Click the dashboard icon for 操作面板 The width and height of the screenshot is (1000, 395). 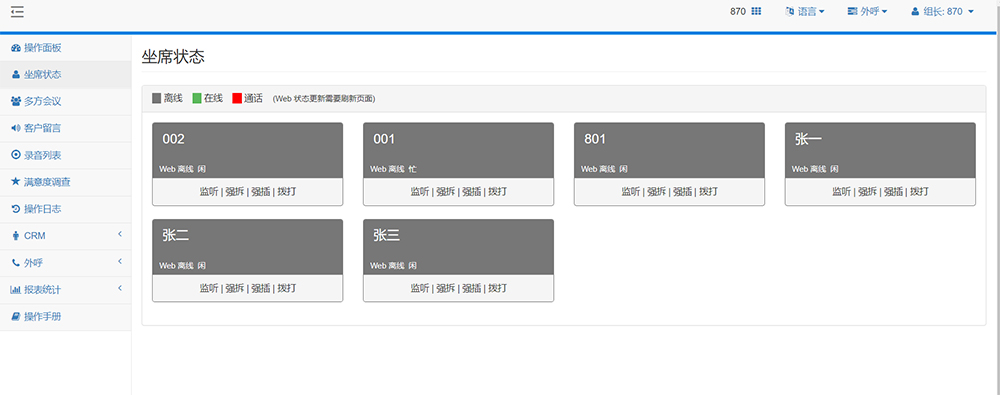pyautogui.click(x=16, y=48)
